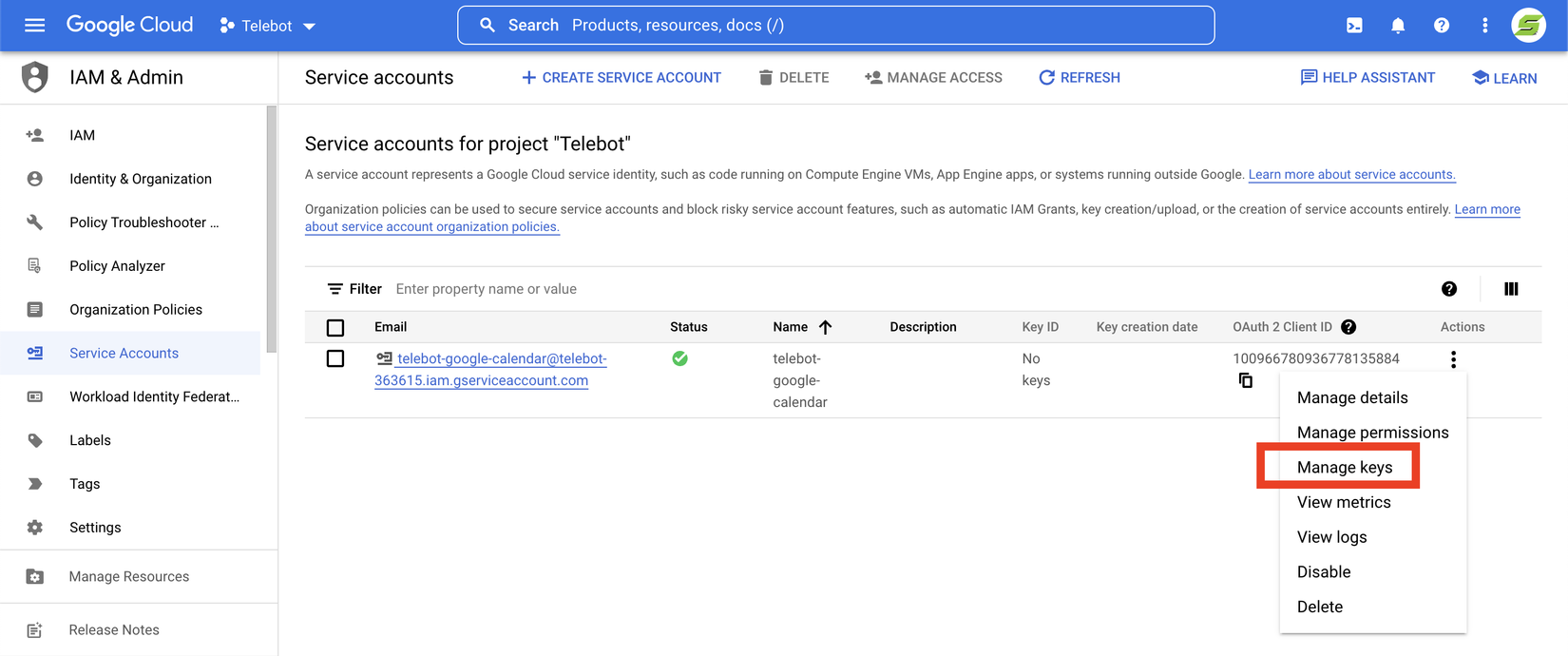Go to Workload Identity Federation in sidebar

click(x=154, y=396)
